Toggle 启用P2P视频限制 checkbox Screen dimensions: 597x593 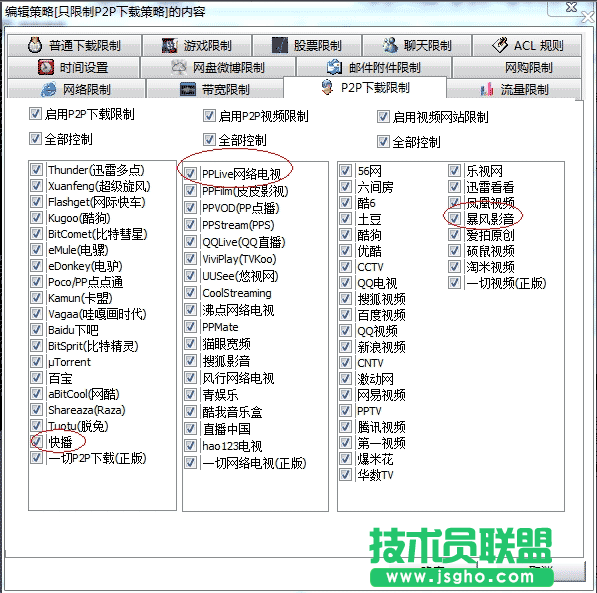point(209,115)
